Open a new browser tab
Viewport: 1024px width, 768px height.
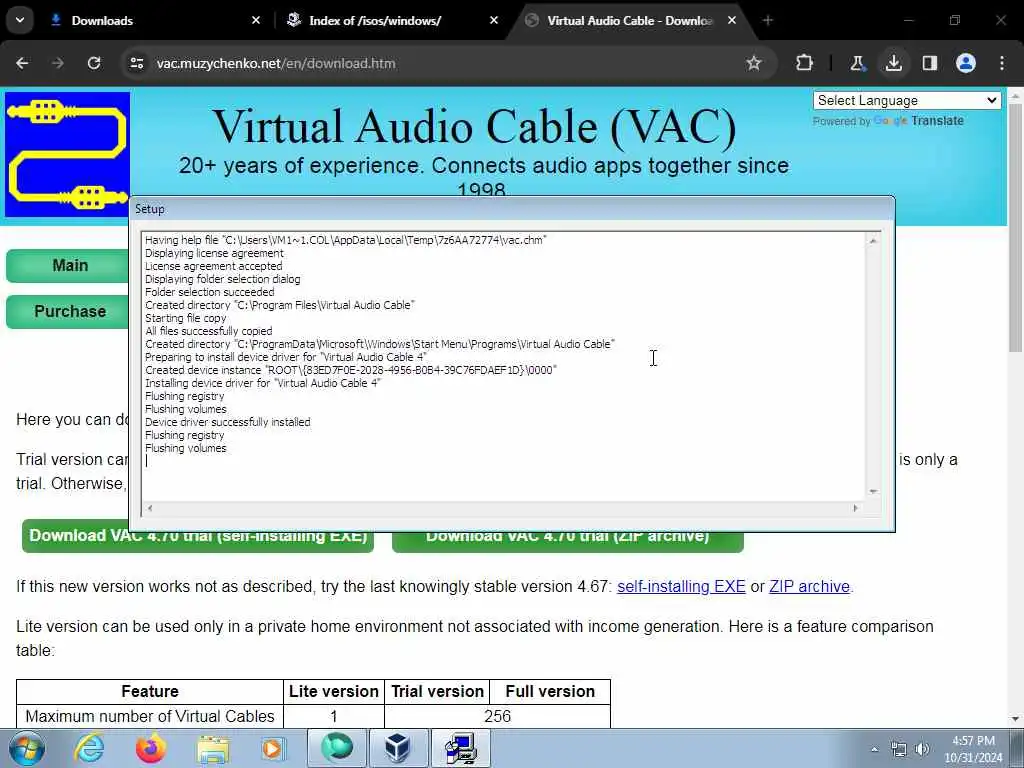coord(767,20)
